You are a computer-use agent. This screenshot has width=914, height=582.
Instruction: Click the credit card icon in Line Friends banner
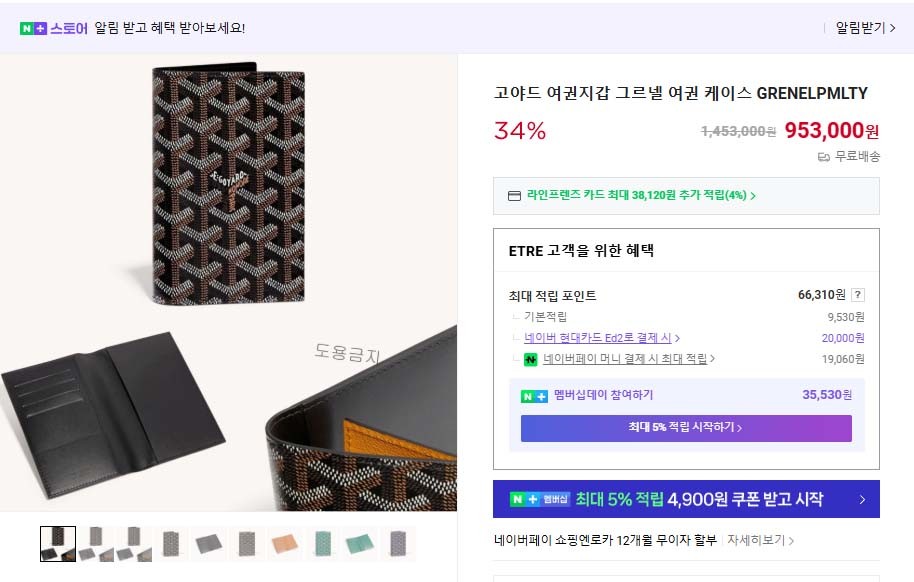(x=515, y=196)
